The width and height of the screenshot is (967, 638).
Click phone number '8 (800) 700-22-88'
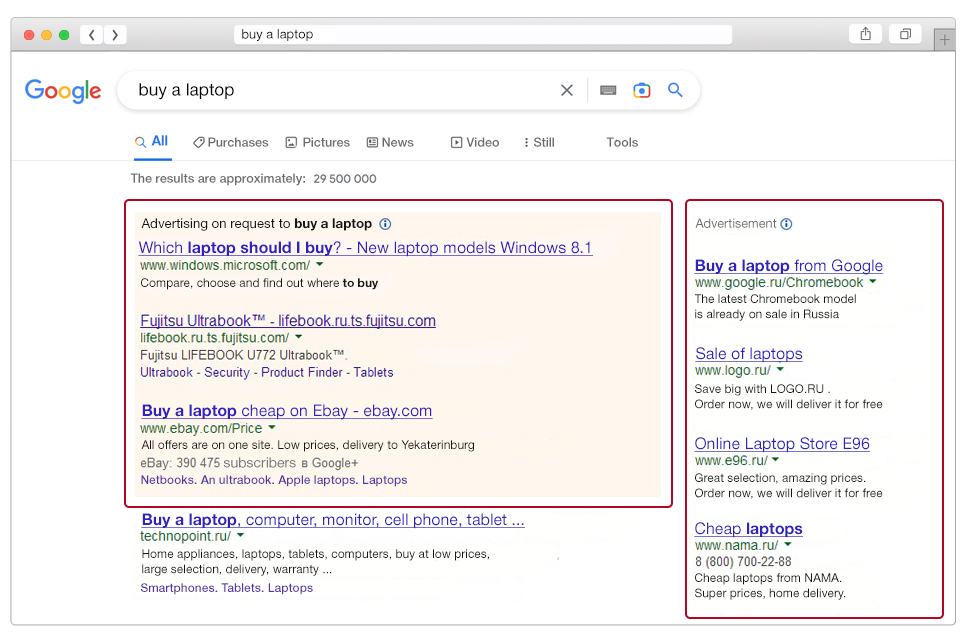tap(743, 562)
